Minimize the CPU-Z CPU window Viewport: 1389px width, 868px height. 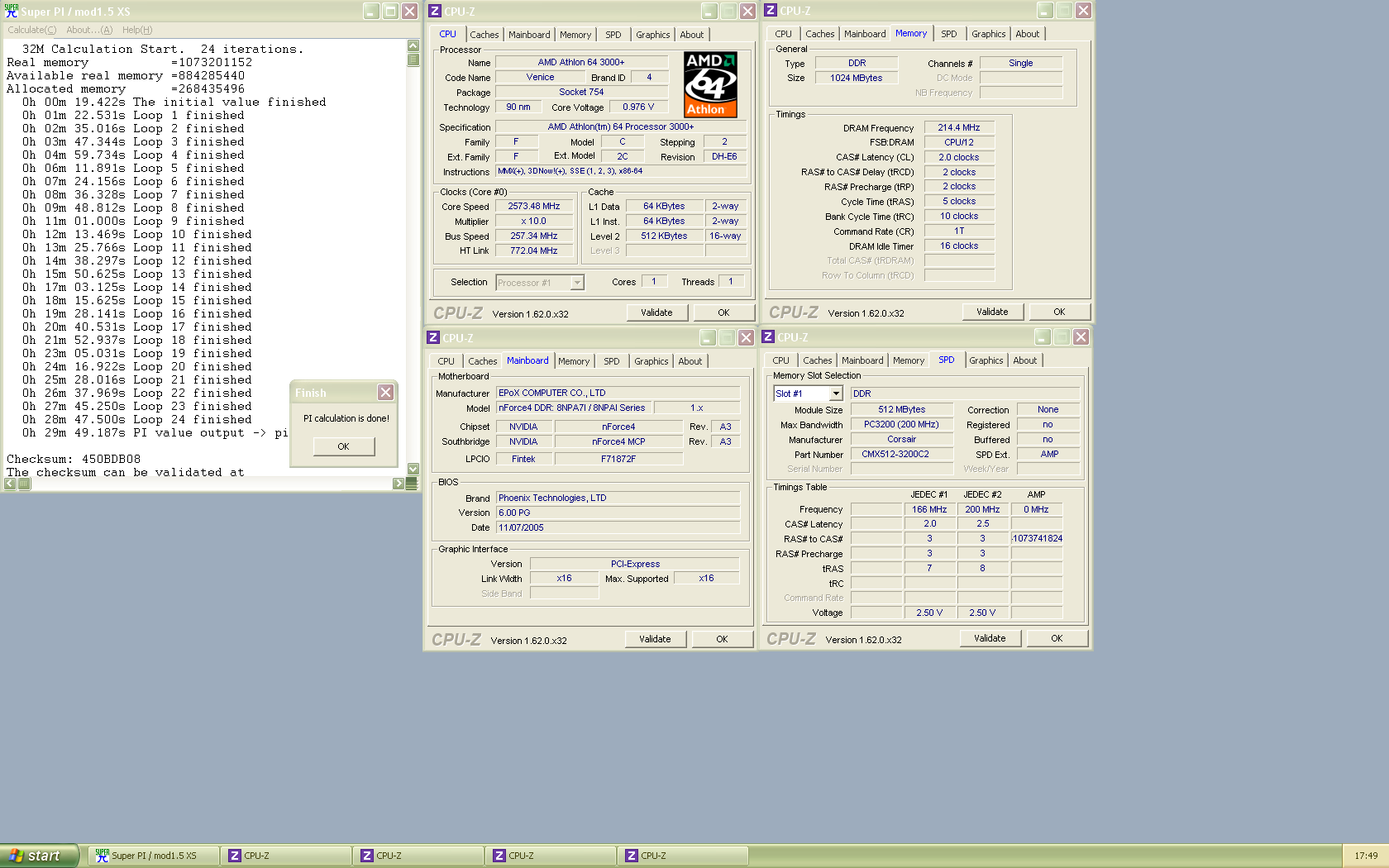point(709,11)
